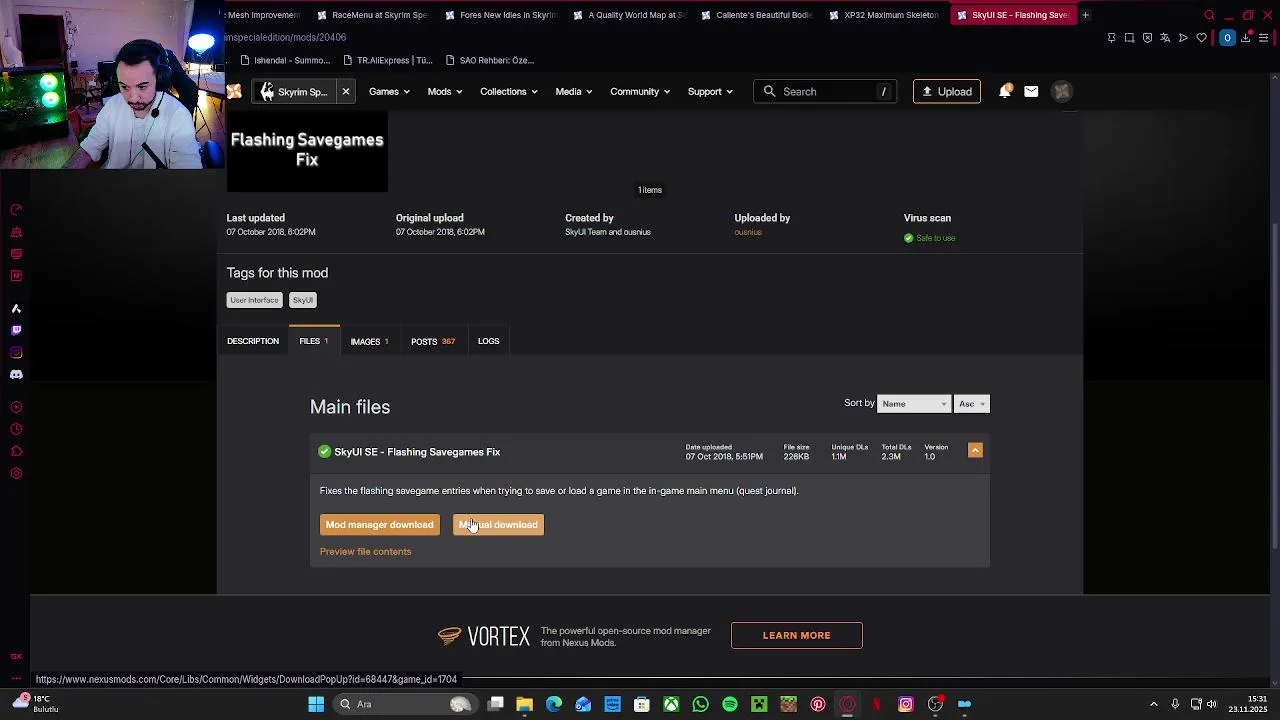The width and height of the screenshot is (1280, 720).
Task: Open the browser easy setup menu icon
Action: pos(1263,38)
